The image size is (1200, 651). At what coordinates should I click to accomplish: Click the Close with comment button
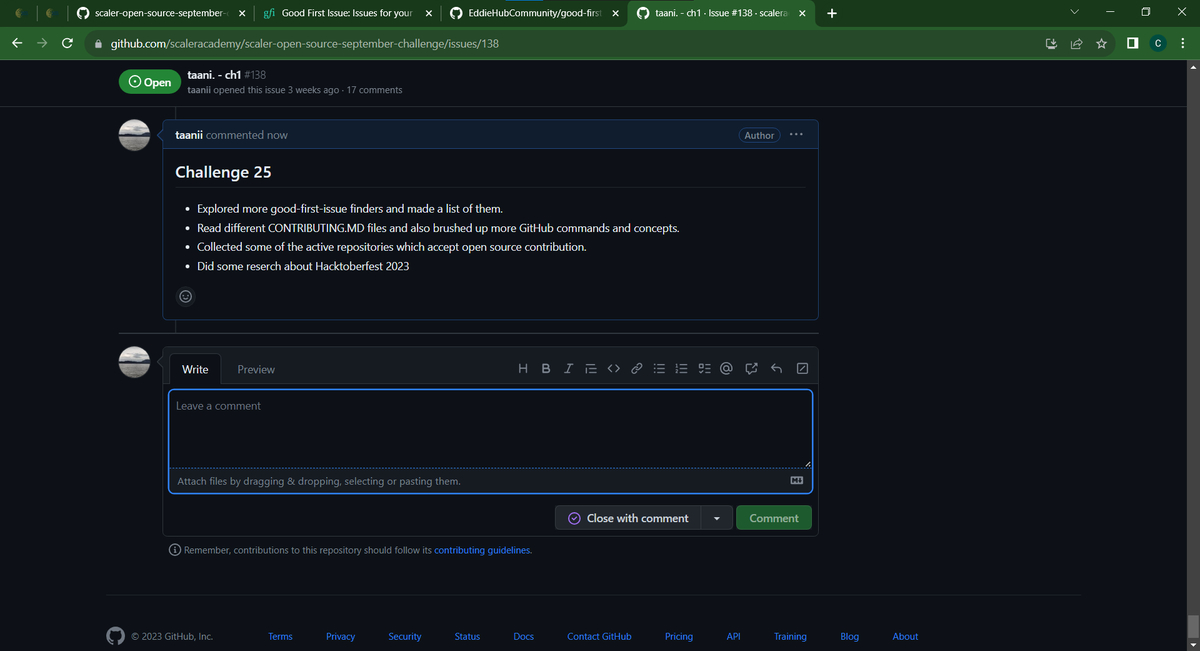[628, 518]
